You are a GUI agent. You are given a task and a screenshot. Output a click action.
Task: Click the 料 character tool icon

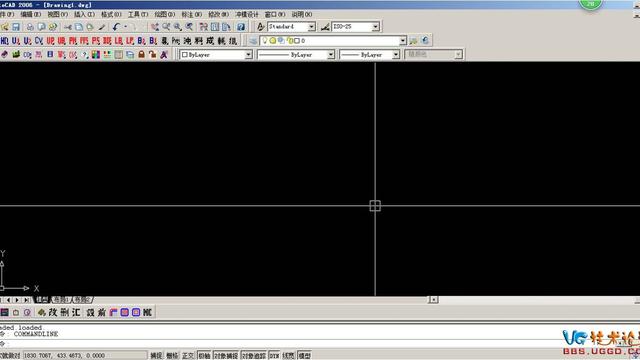[x=199, y=41]
